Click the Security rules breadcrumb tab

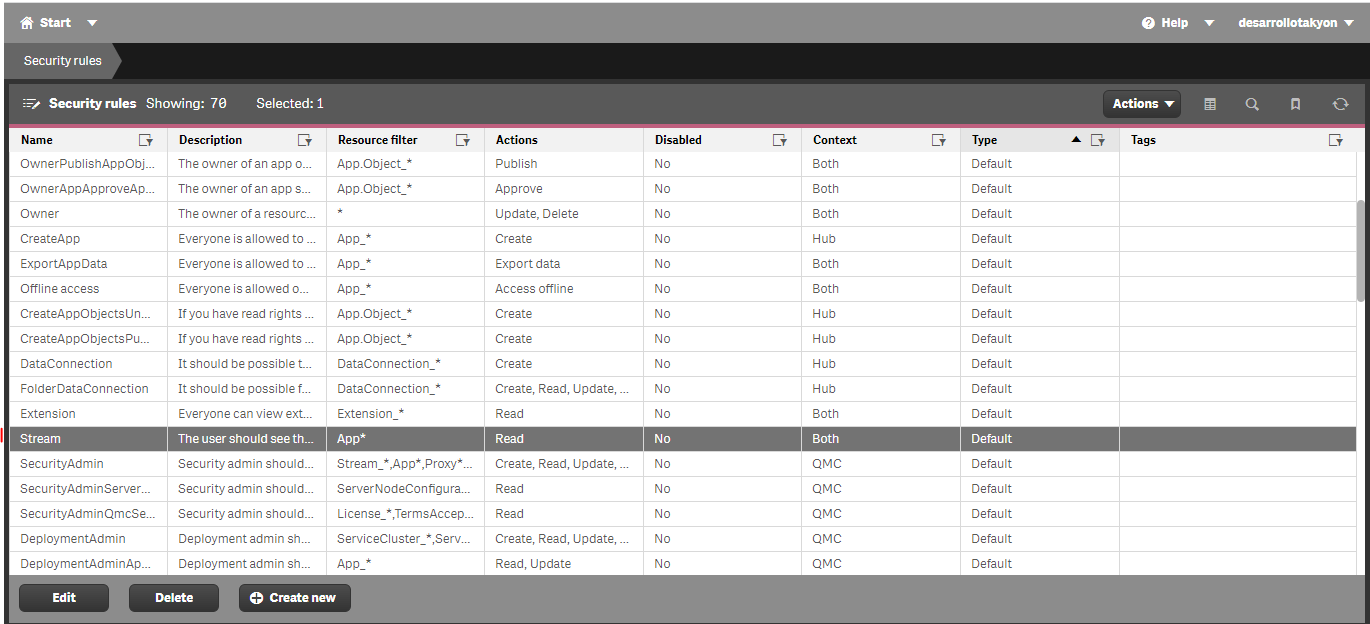(62, 60)
